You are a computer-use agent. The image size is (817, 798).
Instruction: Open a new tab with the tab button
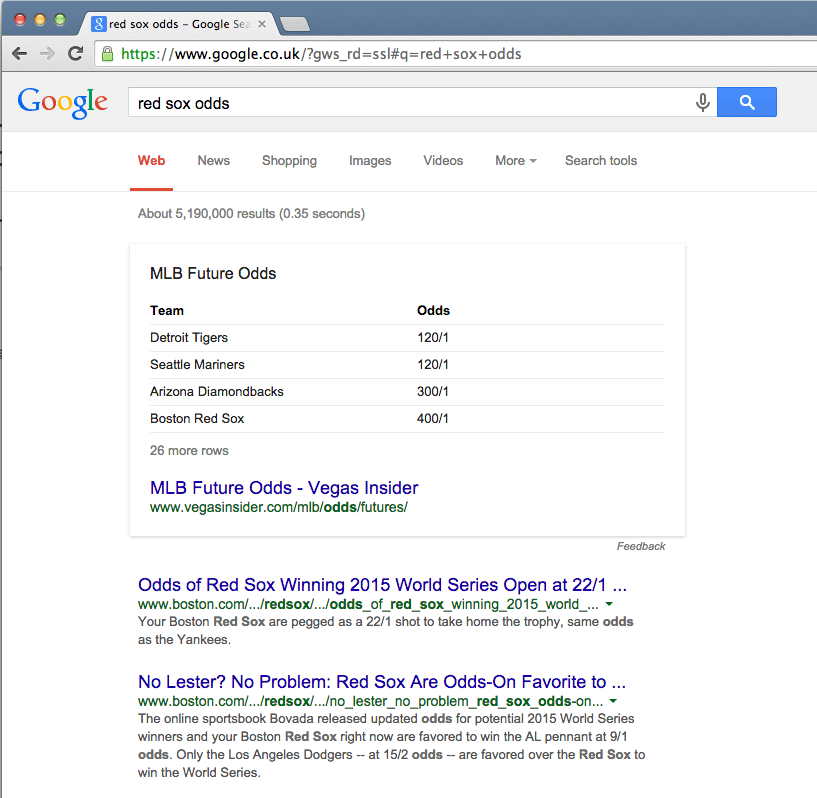(294, 24)
